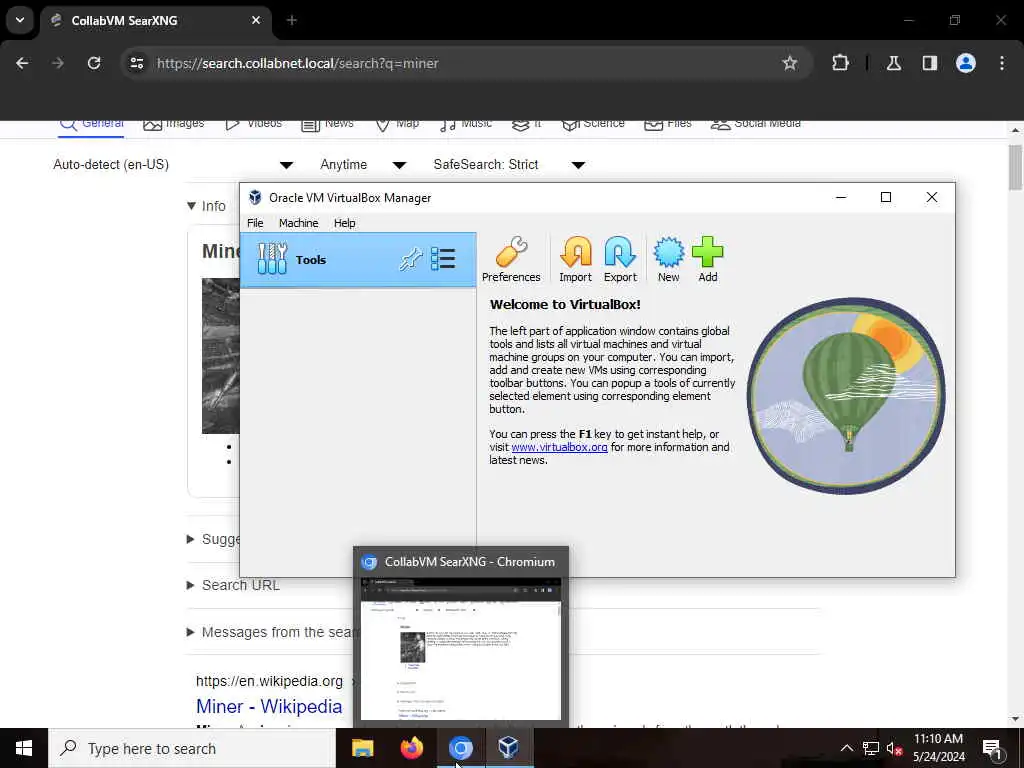Switch to the Music search tab

point(466,124)
